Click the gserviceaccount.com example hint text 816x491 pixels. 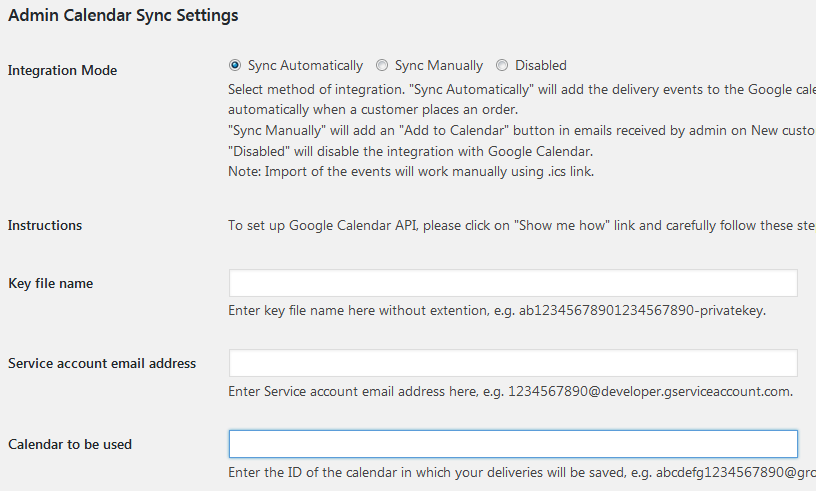tap(511, 392)
